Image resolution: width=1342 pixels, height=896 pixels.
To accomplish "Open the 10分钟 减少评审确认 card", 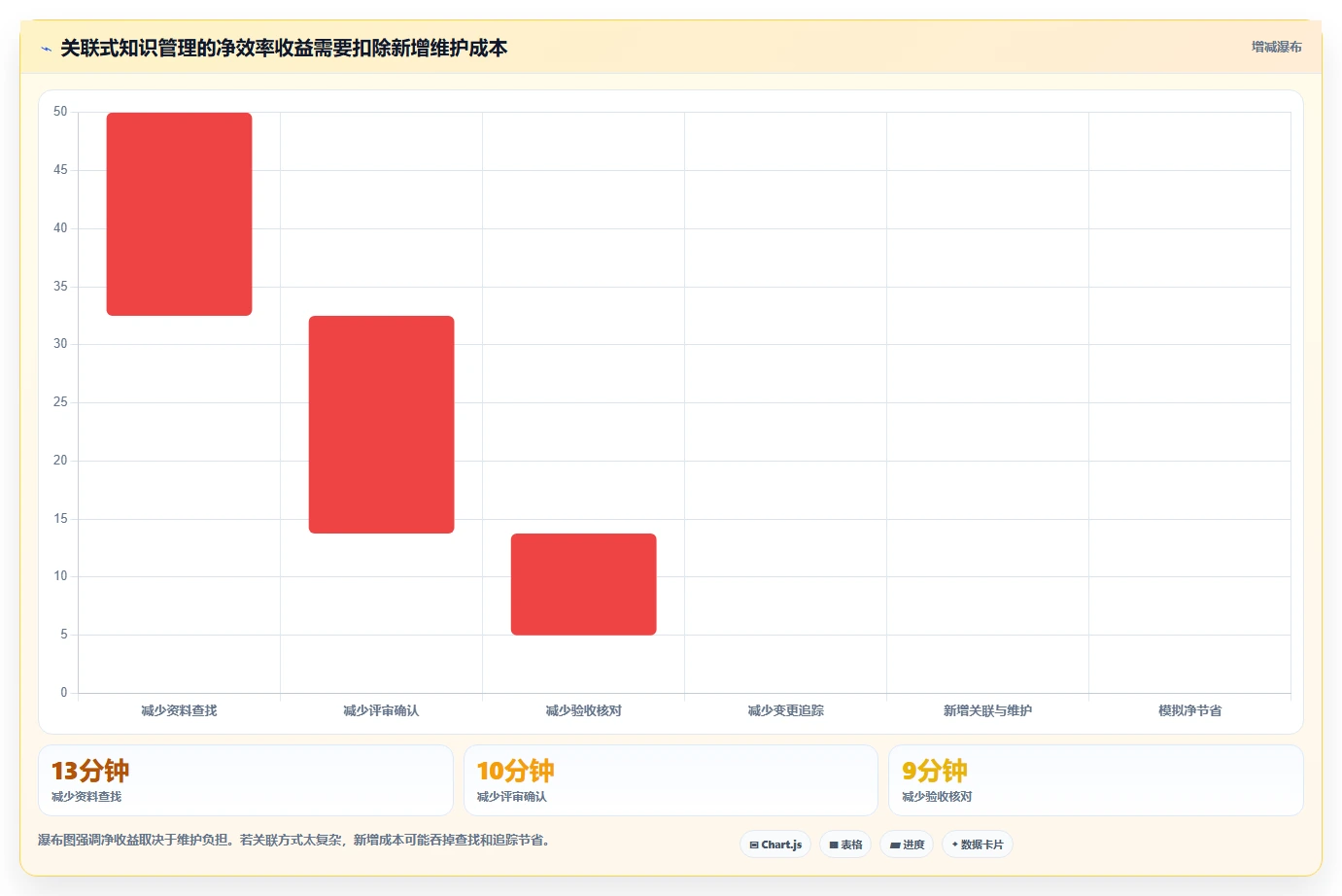I will pos(671,780).
